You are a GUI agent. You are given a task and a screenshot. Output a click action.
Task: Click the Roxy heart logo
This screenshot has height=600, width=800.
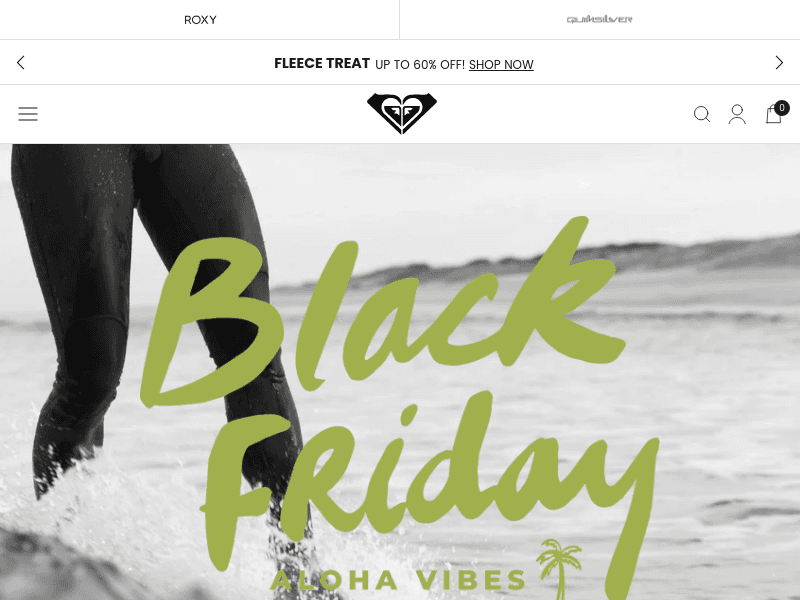click(402, 113)
